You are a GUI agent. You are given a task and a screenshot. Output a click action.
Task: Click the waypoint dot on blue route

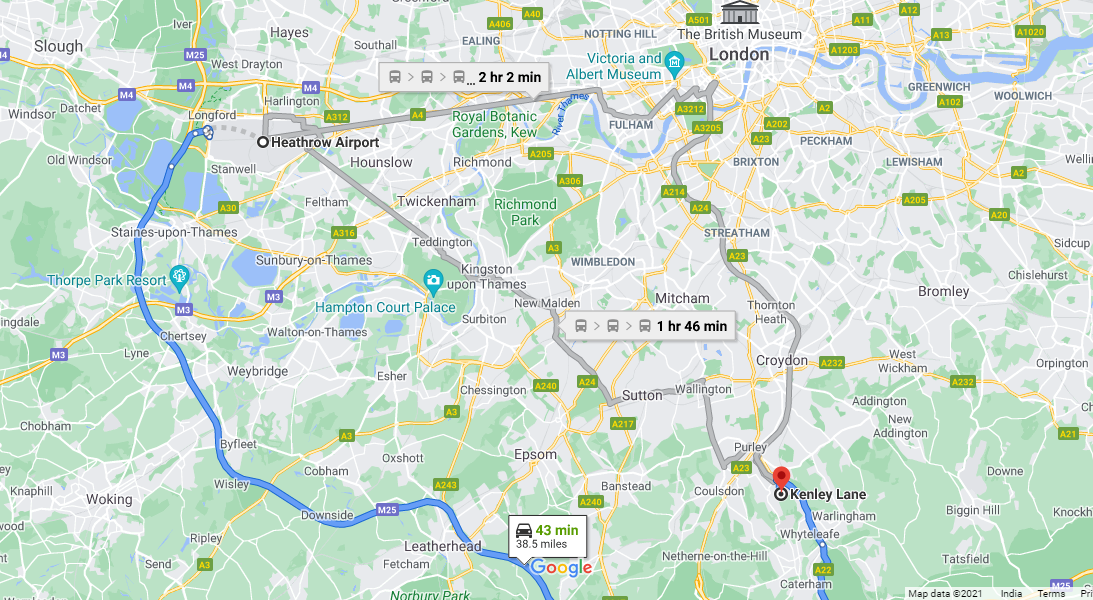[x=171, y=167]
